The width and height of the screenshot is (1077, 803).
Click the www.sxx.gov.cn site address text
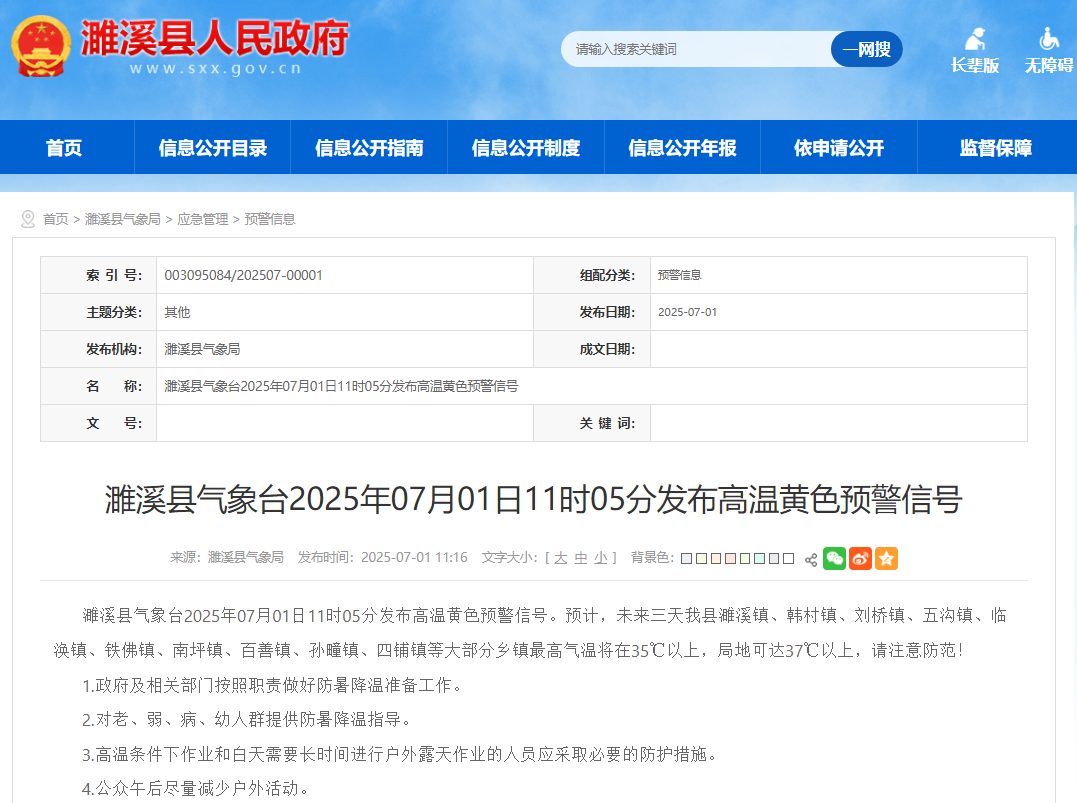pyautogui.click(x=216, y=69)
